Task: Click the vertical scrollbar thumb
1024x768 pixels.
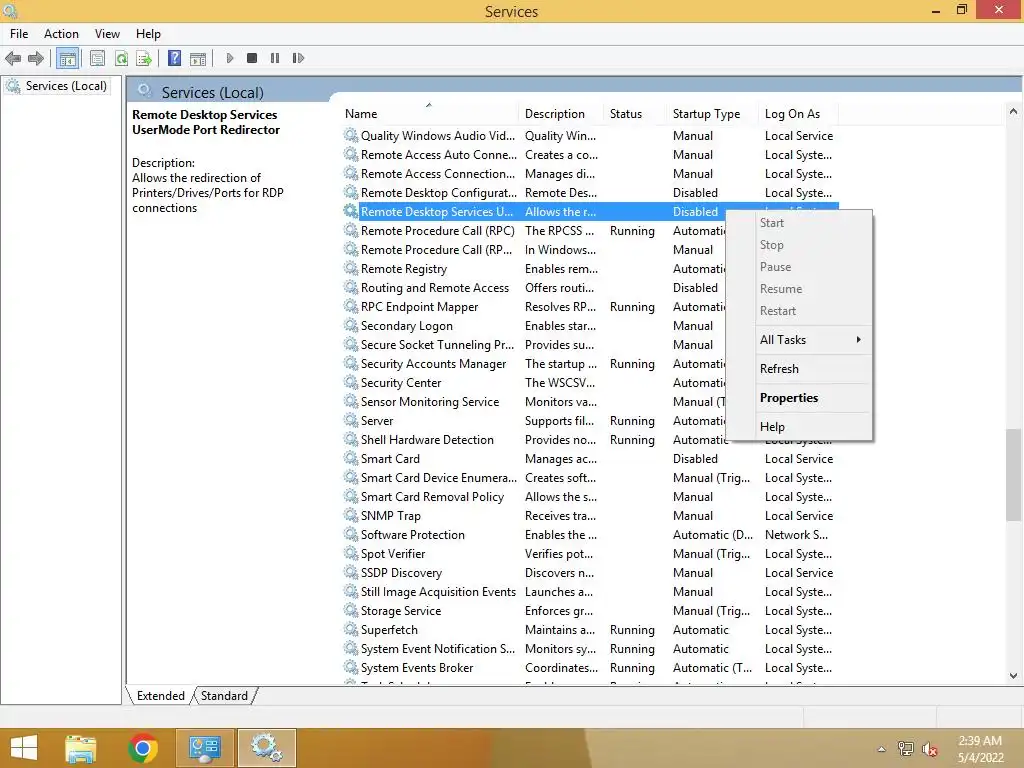Action: [x=1013, y=476]
